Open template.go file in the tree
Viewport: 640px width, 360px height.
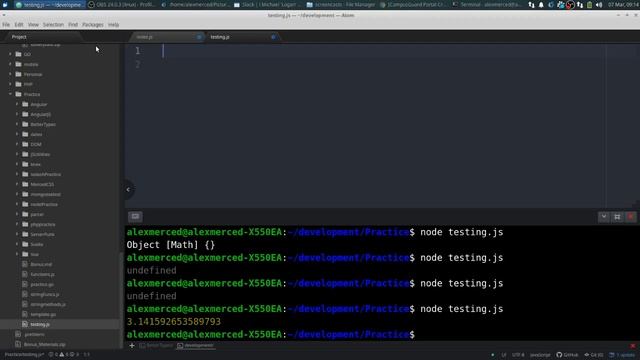43,314
